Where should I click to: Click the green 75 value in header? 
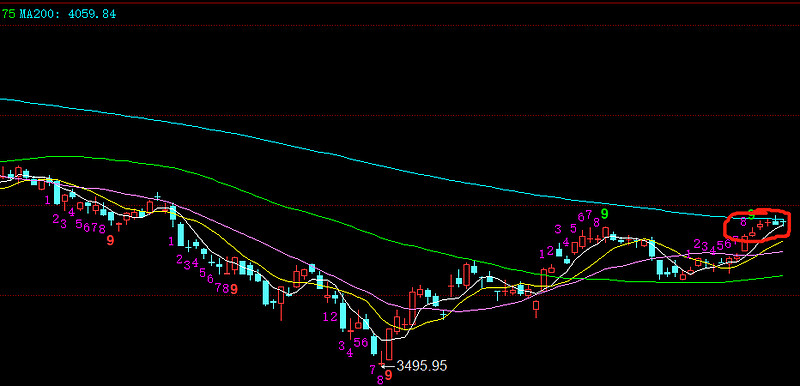coord(8,14)
